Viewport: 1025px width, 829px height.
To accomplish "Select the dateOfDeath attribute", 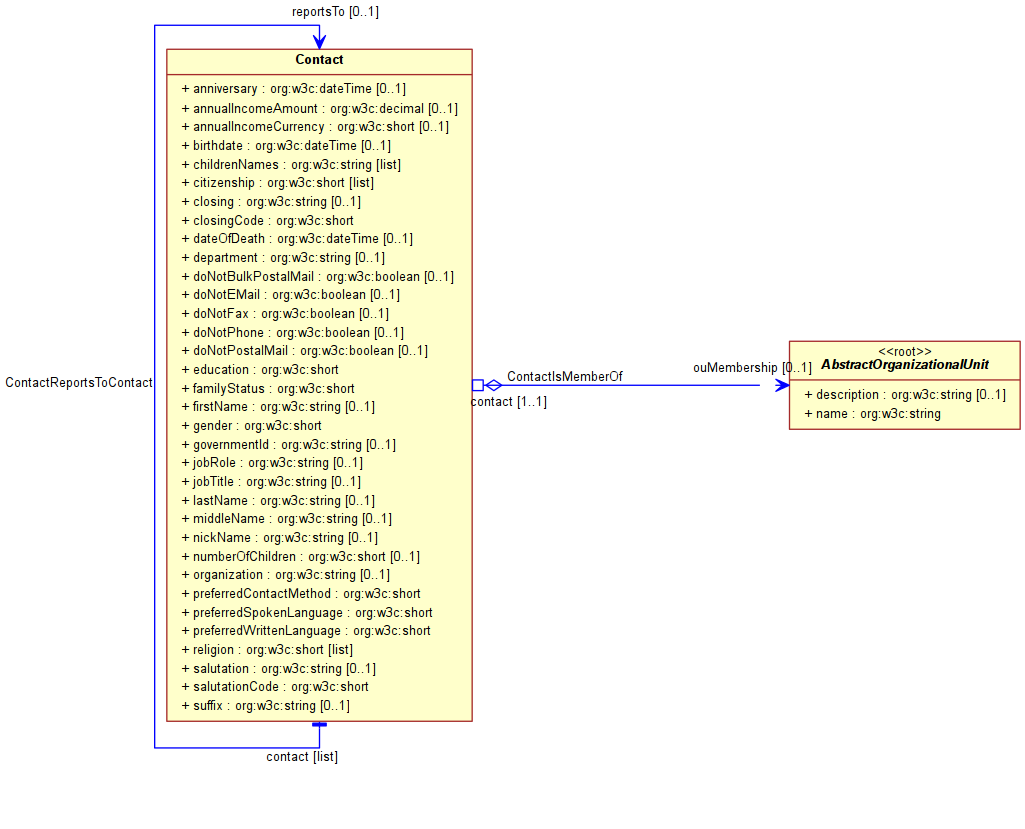I will (x=297, y=239).
